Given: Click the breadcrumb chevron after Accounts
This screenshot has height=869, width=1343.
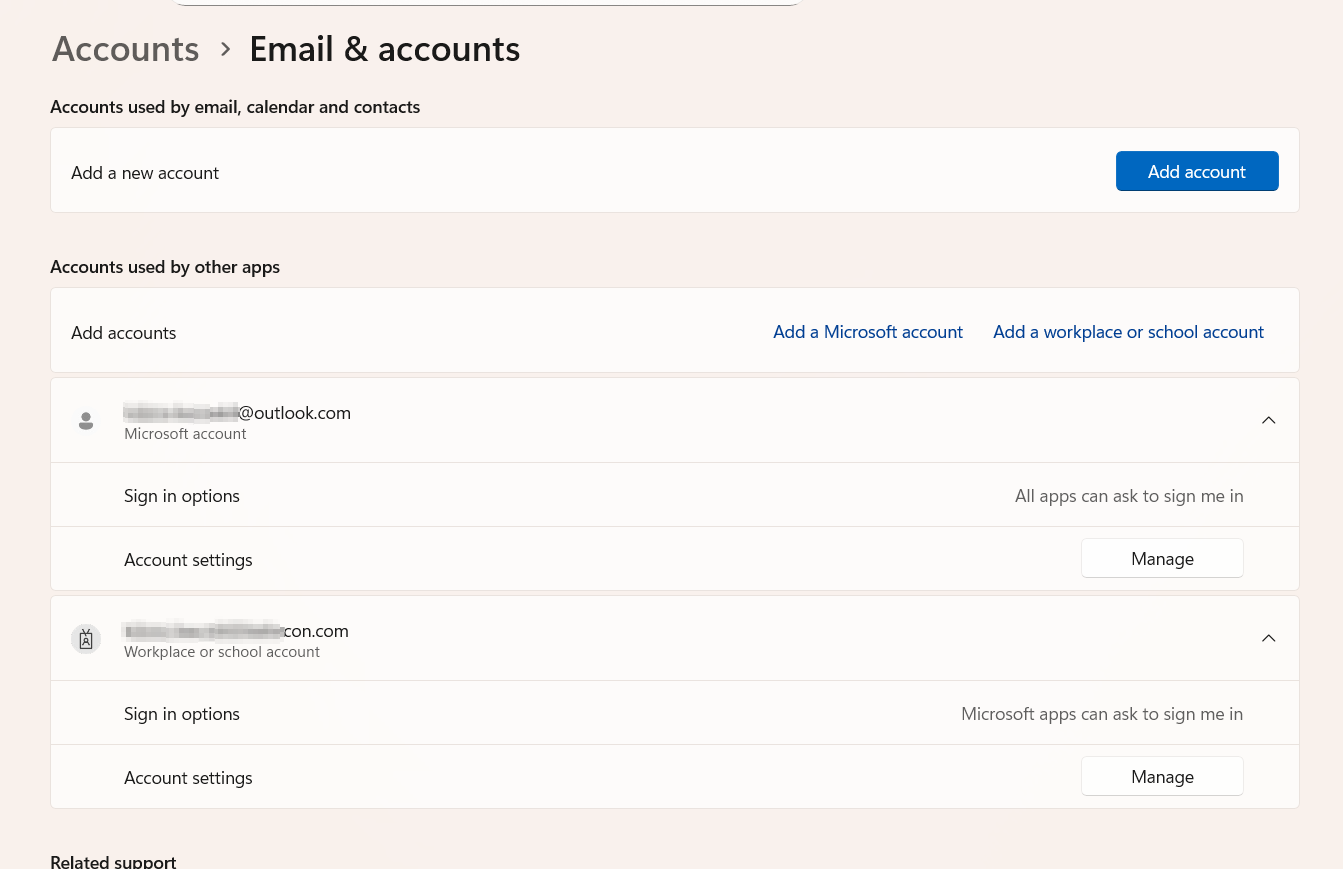Looking at the screenshot, I should tap(226, 49).
